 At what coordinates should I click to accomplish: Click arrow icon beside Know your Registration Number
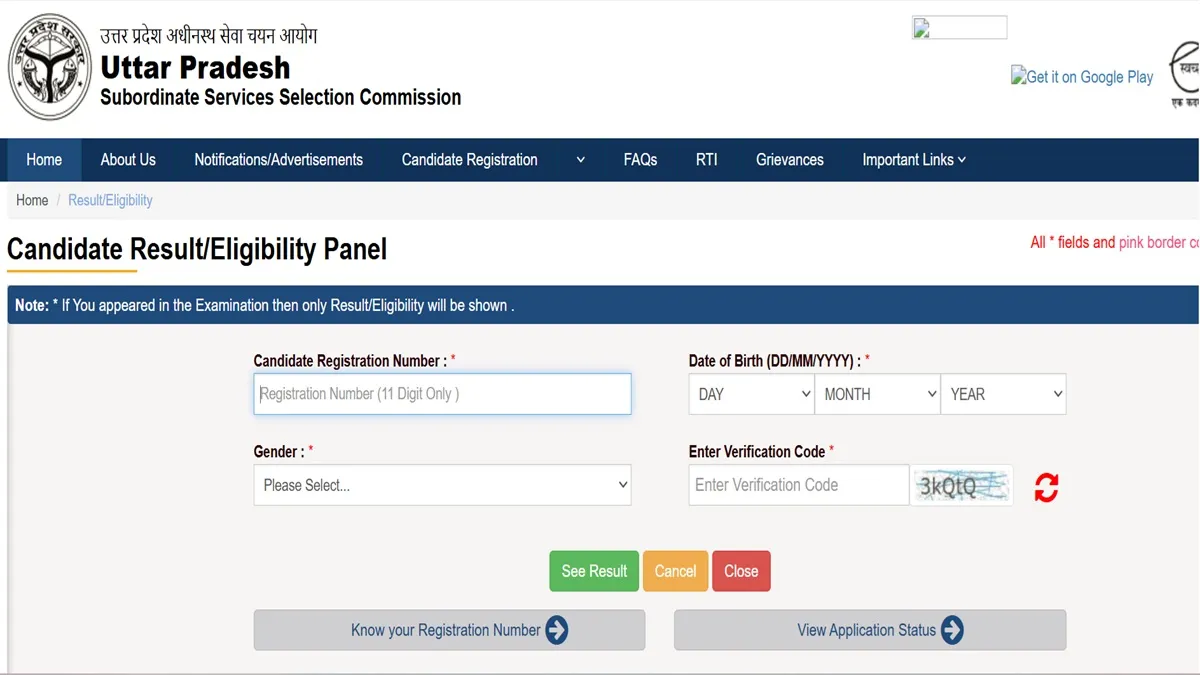(557, 630)
